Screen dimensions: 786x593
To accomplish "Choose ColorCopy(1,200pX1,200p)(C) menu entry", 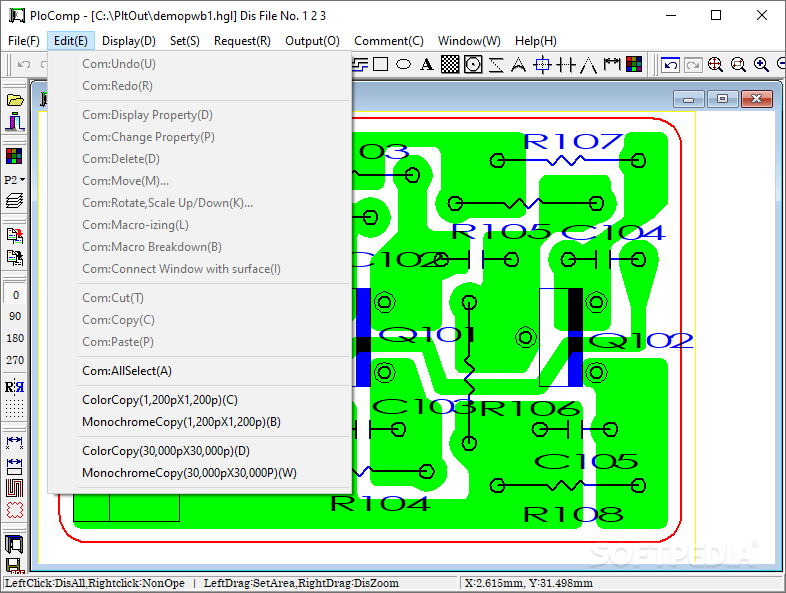I will 200,400.
